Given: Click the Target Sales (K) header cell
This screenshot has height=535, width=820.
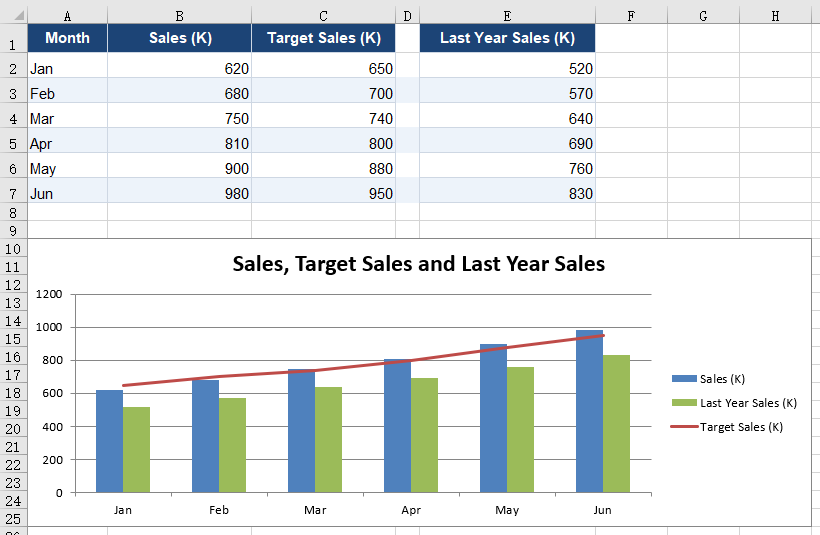Looking at the screenshot, I should [323, 38].
